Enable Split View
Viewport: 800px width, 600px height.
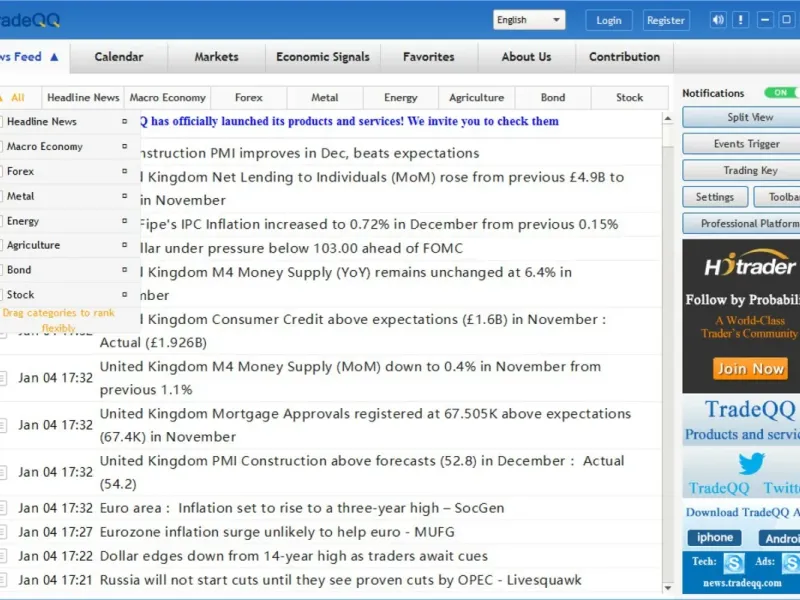pyautogui.click(x=743, y=117)
